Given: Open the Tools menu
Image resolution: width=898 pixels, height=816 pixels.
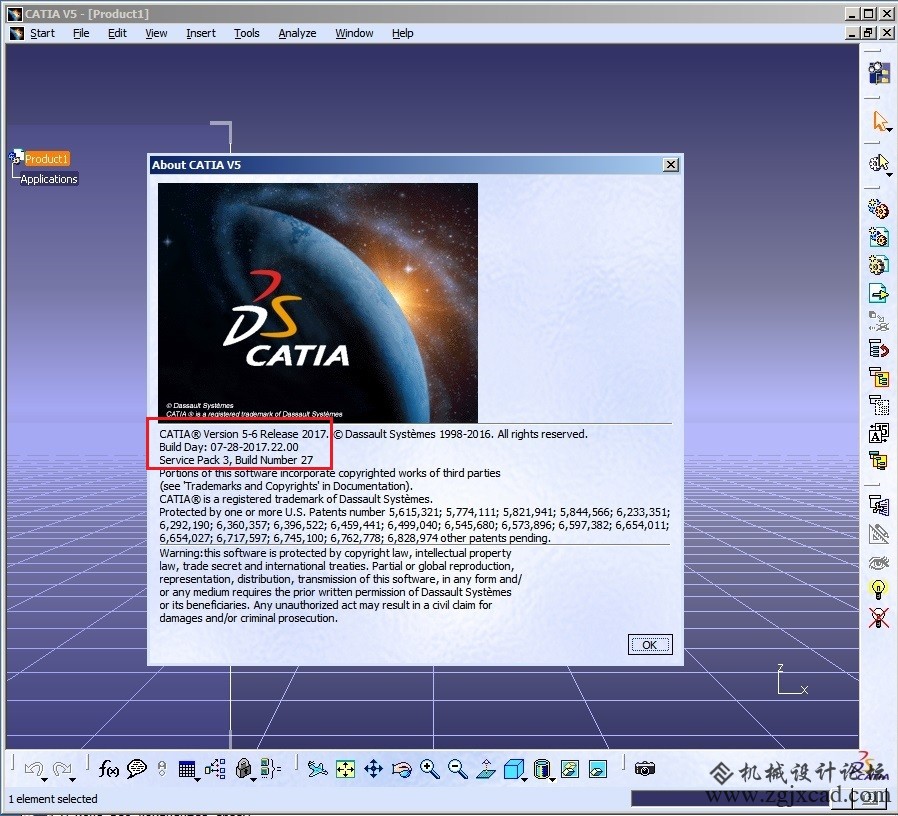Looking at the screenshot, I should (x=246, y=33).
